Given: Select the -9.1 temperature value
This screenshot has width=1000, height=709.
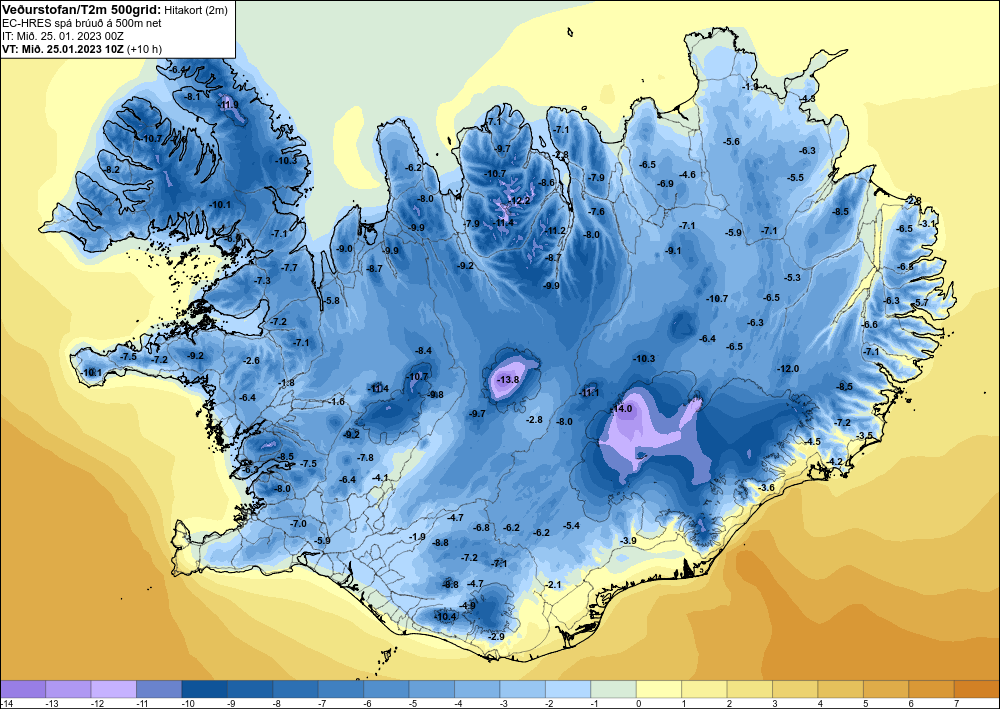Looking at the screenshot, I should tap(673, 251).
